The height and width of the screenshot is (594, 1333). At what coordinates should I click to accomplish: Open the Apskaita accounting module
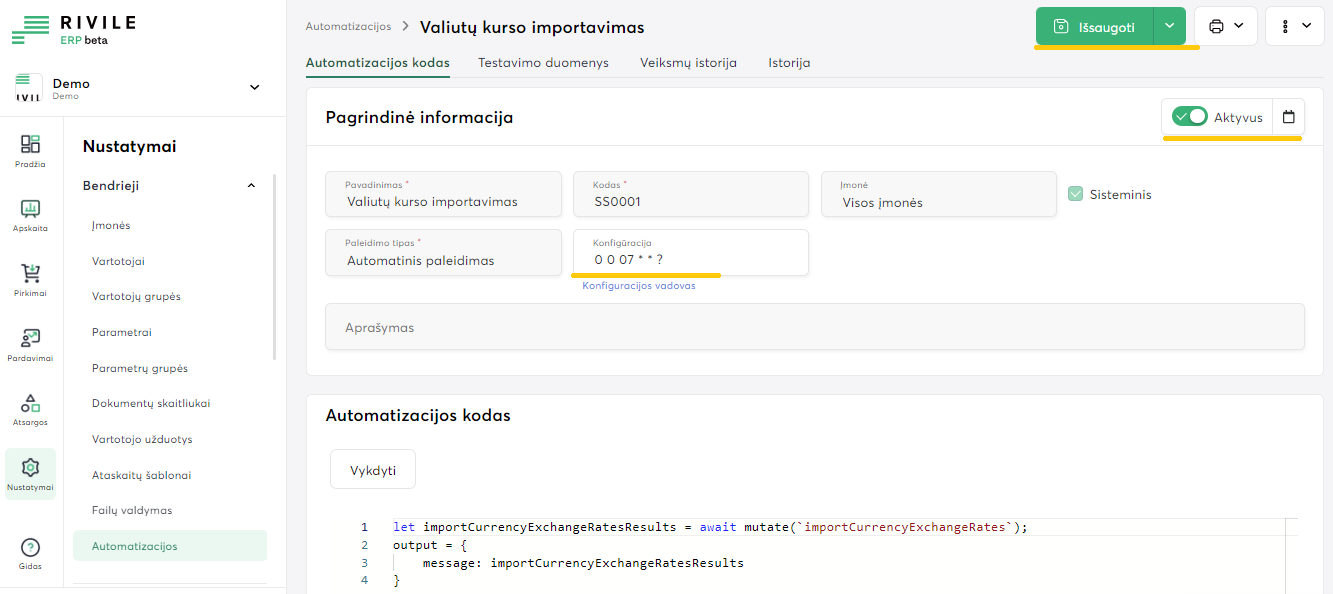[31, 214]
